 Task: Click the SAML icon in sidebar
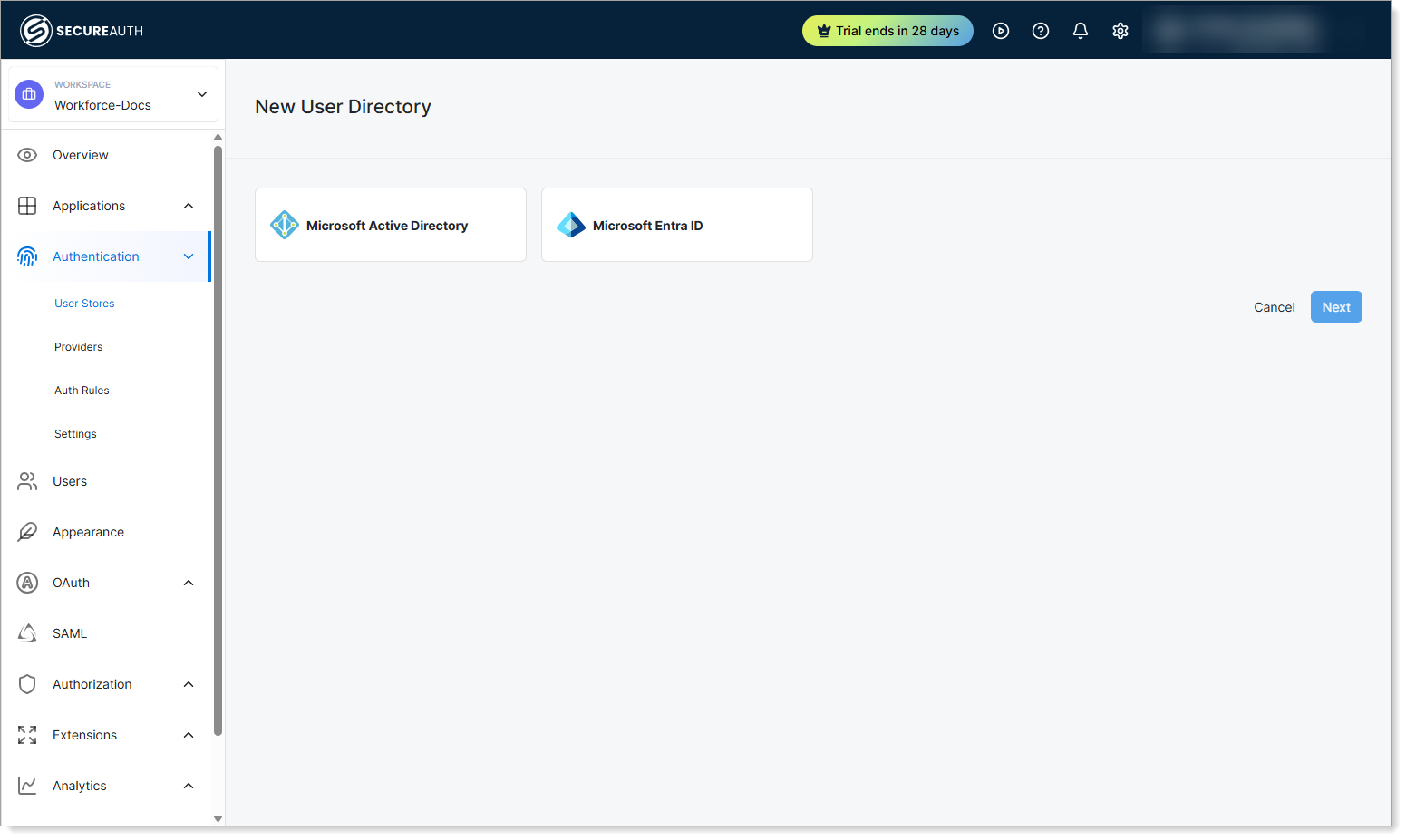[27, 633]
